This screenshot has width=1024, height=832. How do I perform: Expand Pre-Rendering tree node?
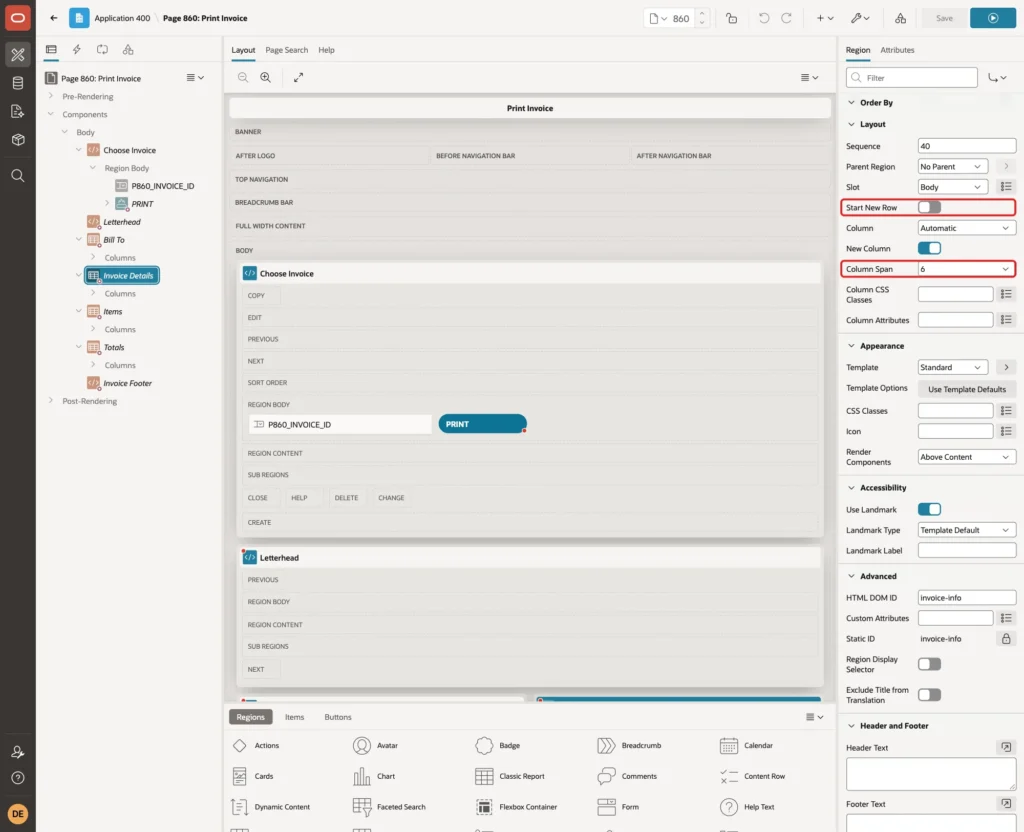click(51, 96)
